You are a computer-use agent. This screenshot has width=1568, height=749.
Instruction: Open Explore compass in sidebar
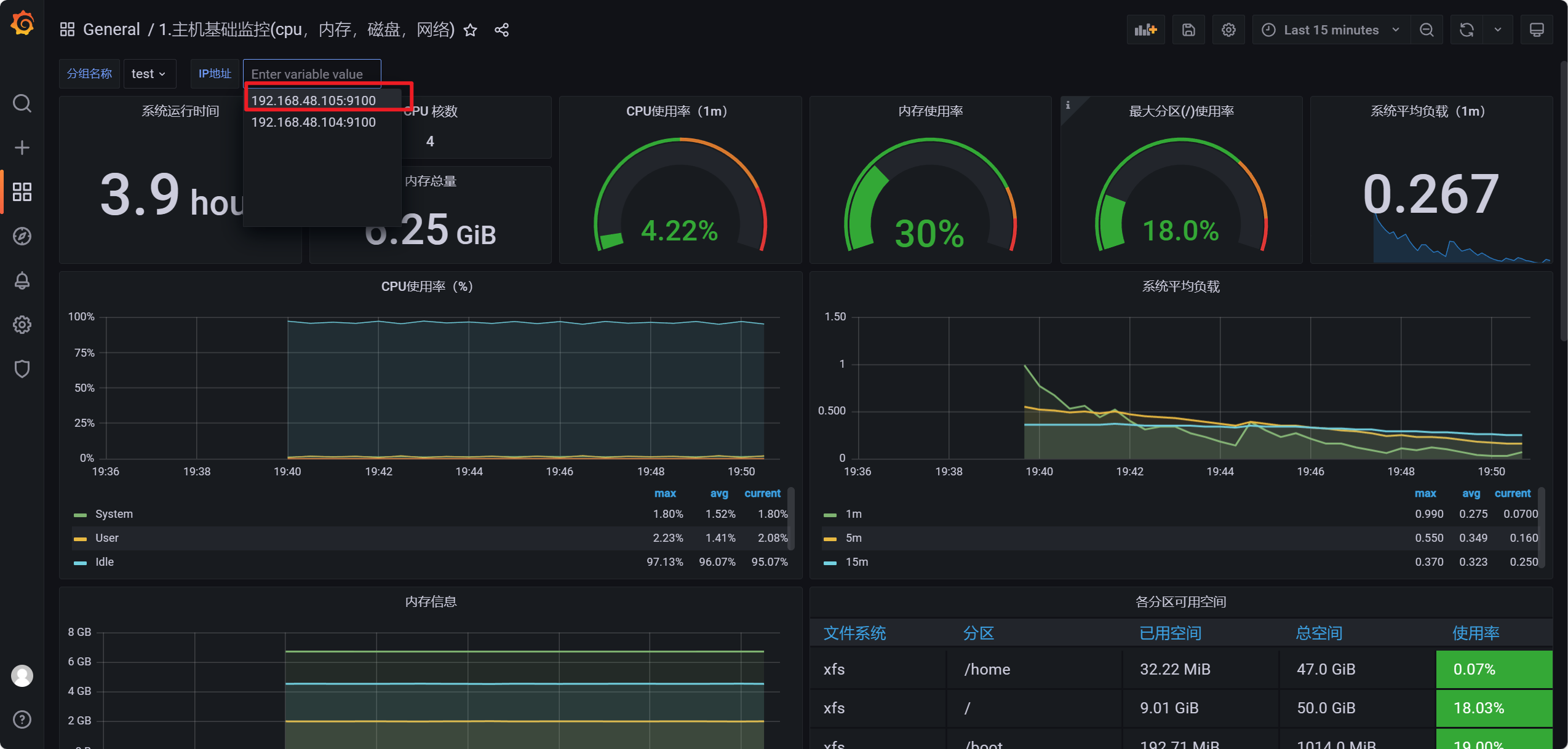click(22, 236)
